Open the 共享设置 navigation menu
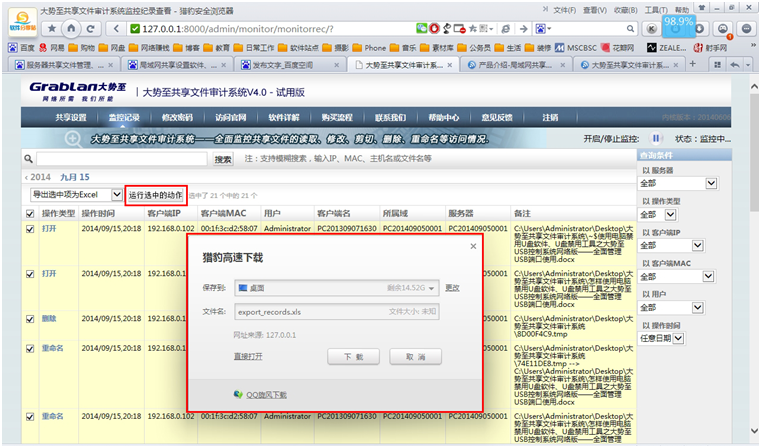 (70, 117)
